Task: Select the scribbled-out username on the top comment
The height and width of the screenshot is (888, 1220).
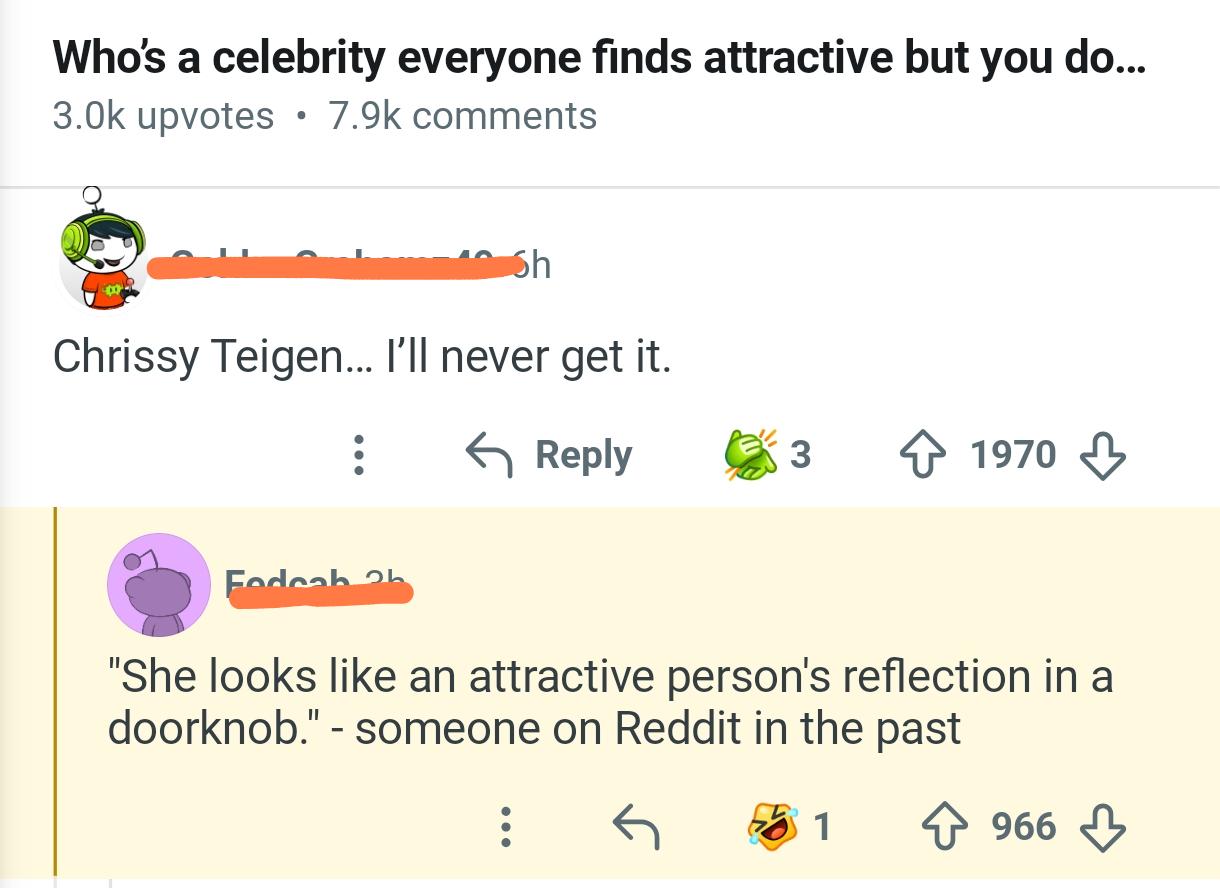Action: coord(320,266)
